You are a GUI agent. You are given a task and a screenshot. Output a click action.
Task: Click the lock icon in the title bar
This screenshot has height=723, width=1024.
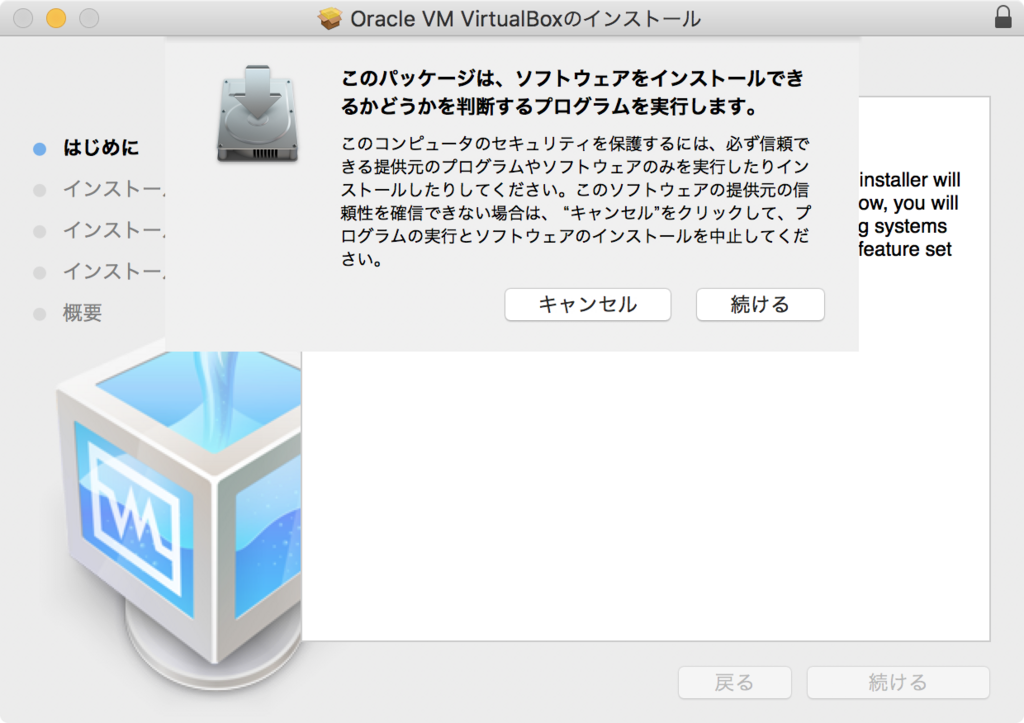coord(1003,18)
